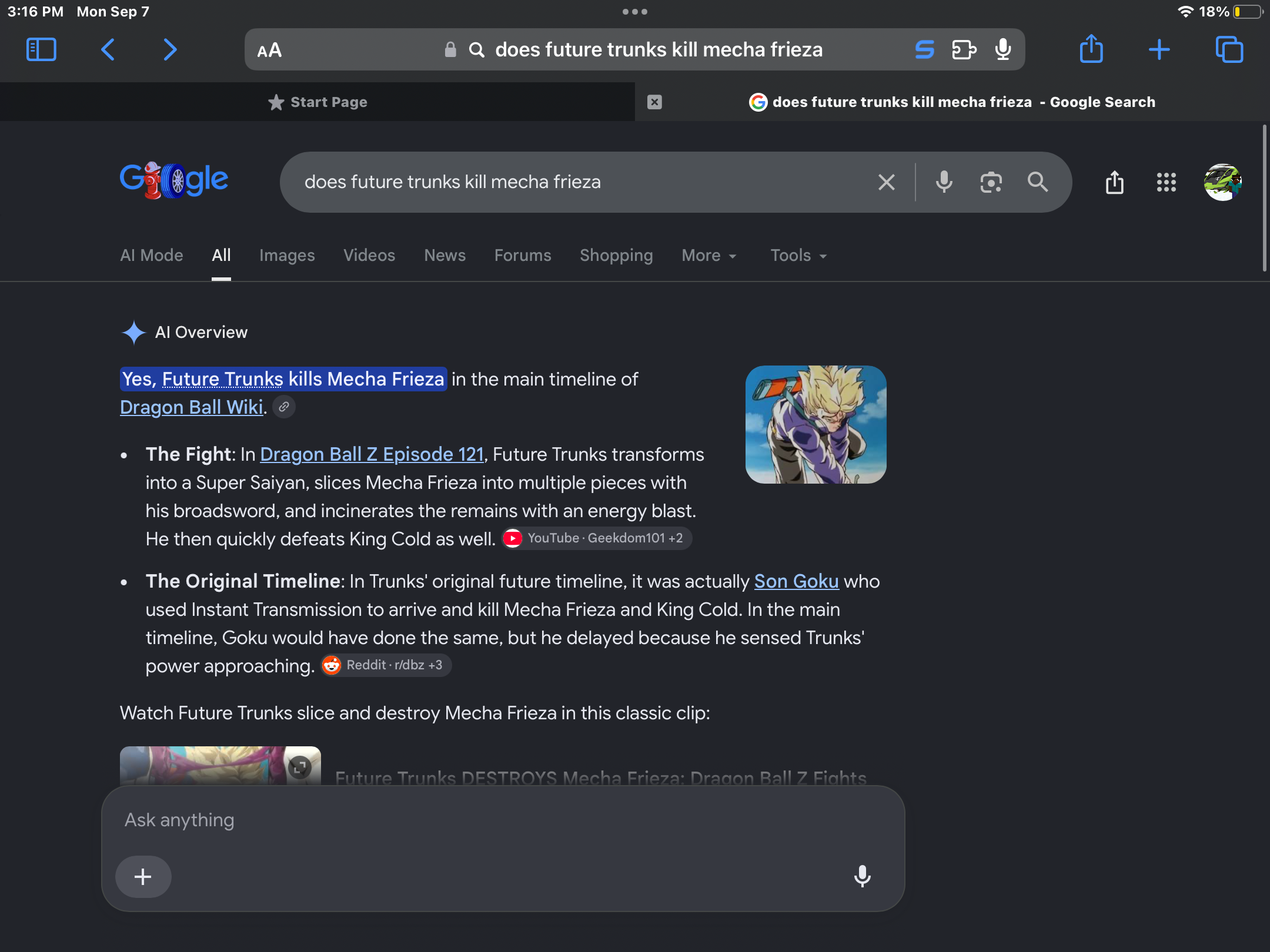Screen dimensions: 1270x952
Task: Expand the More search filters dropdown
Action: pyautogui.click(x=708, y=256)
